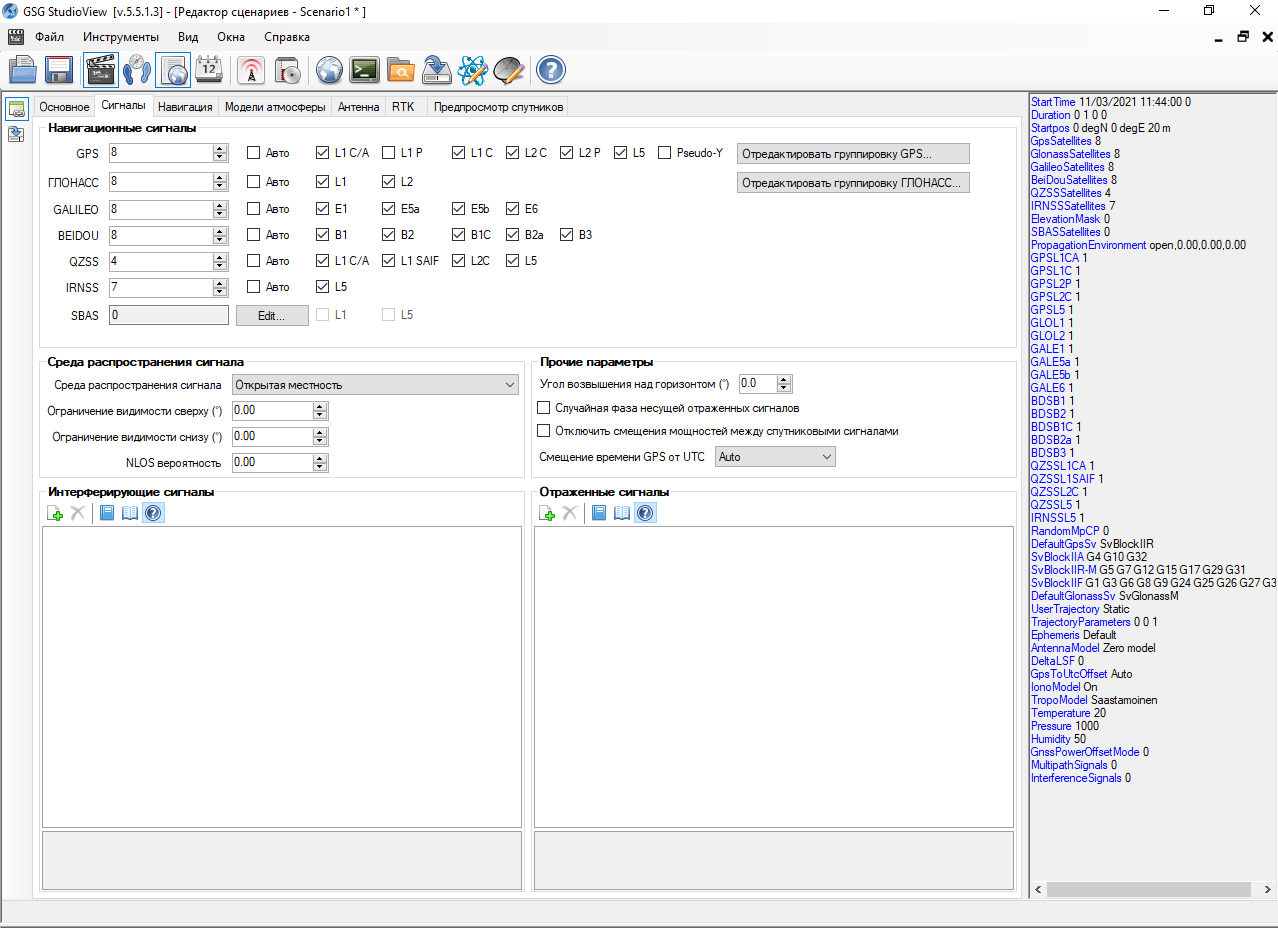Open the terminal console icon

click(x=365, y=70)
